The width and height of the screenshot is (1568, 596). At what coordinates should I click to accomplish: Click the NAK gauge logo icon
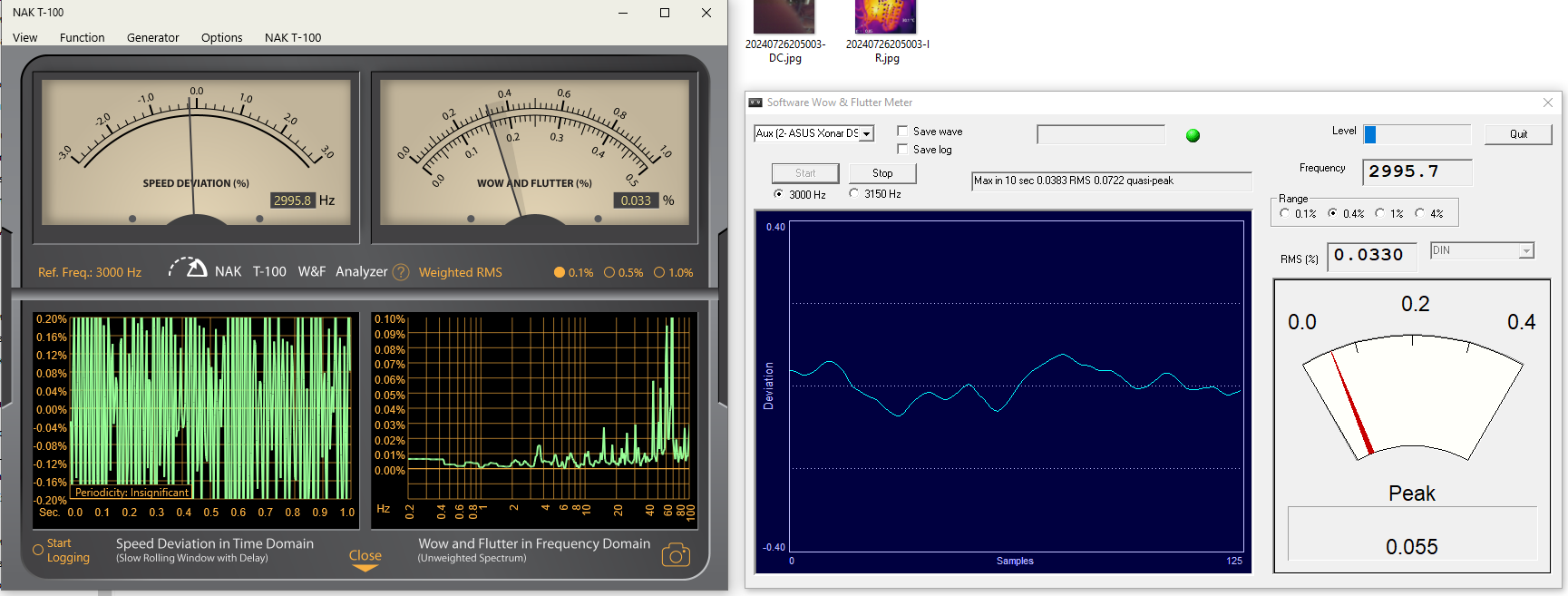[x=190, y=269]
